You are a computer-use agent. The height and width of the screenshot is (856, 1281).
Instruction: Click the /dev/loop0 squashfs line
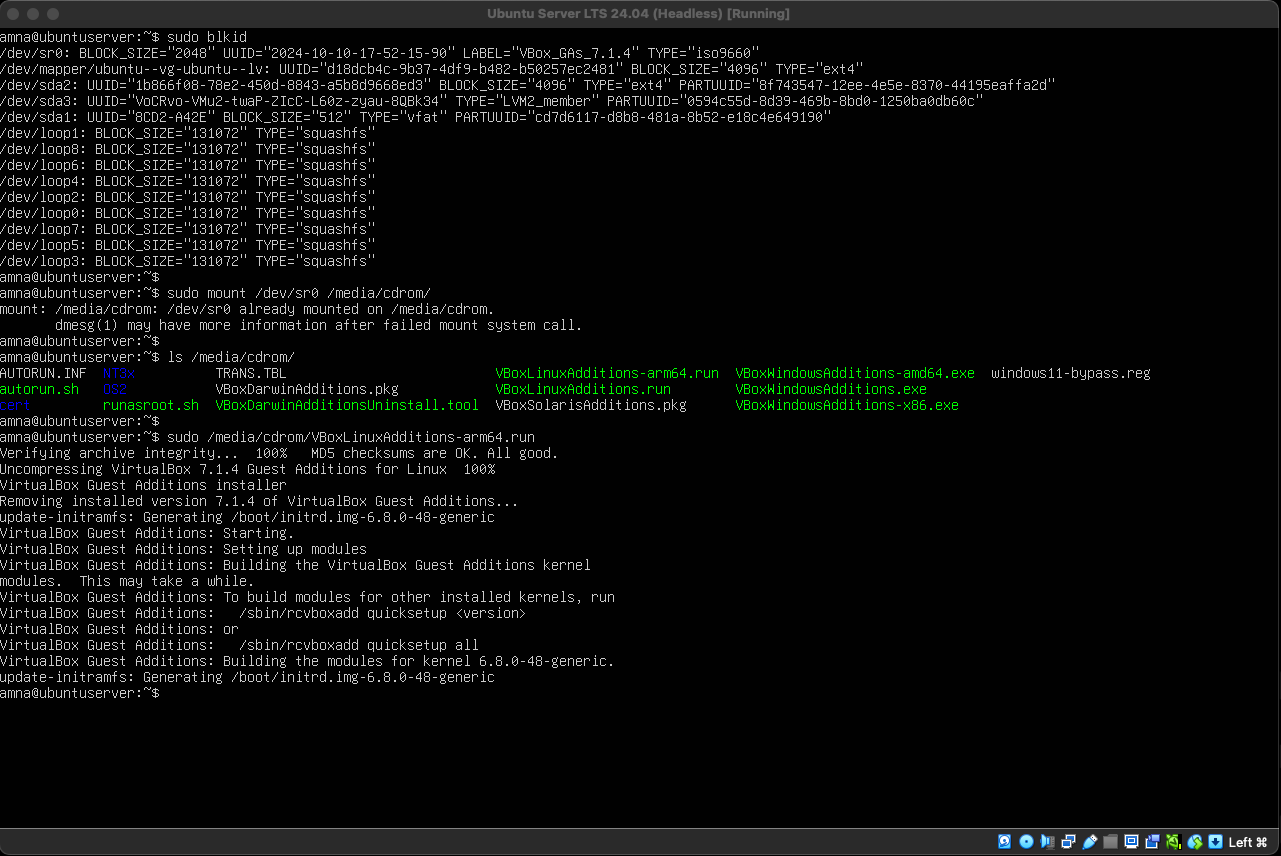(188, 213)
